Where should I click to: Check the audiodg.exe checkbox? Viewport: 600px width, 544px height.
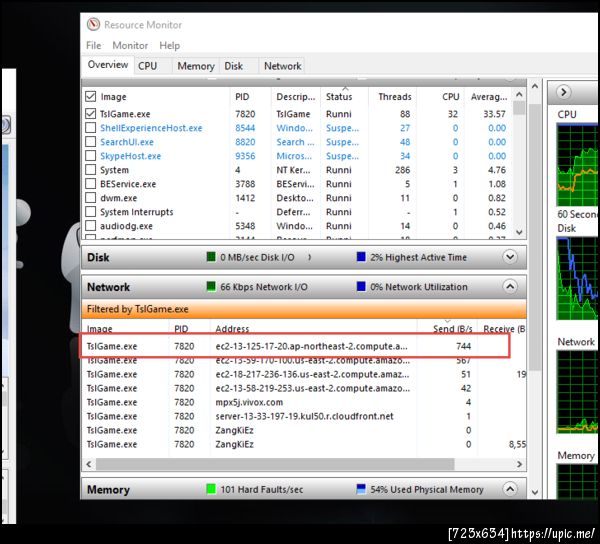coord(91,226)
